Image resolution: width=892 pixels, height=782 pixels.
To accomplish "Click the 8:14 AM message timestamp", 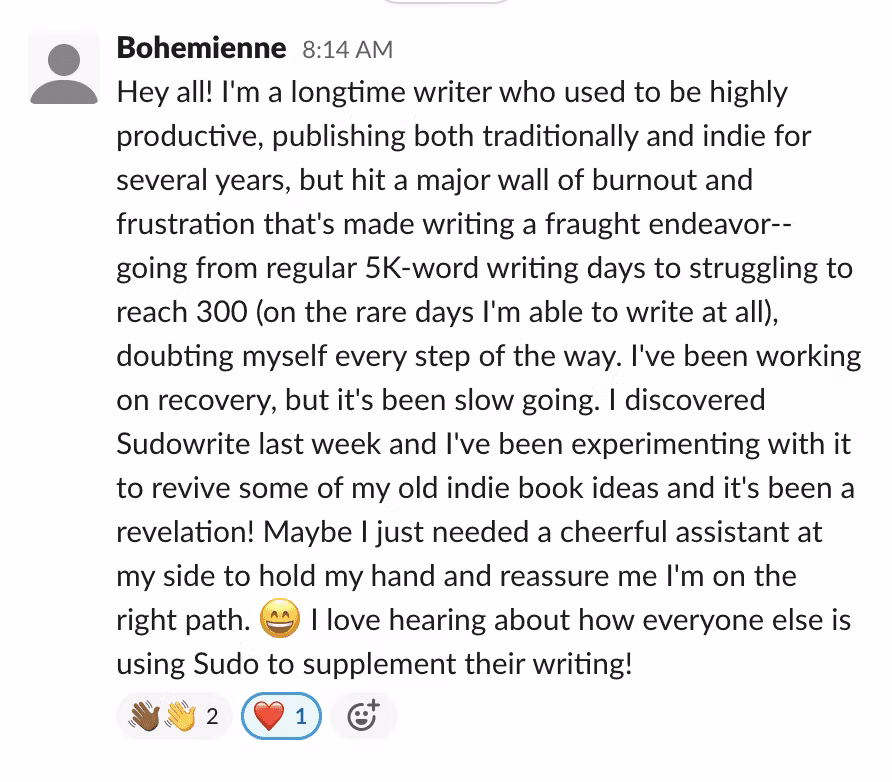I will click(x=347, y=49).
